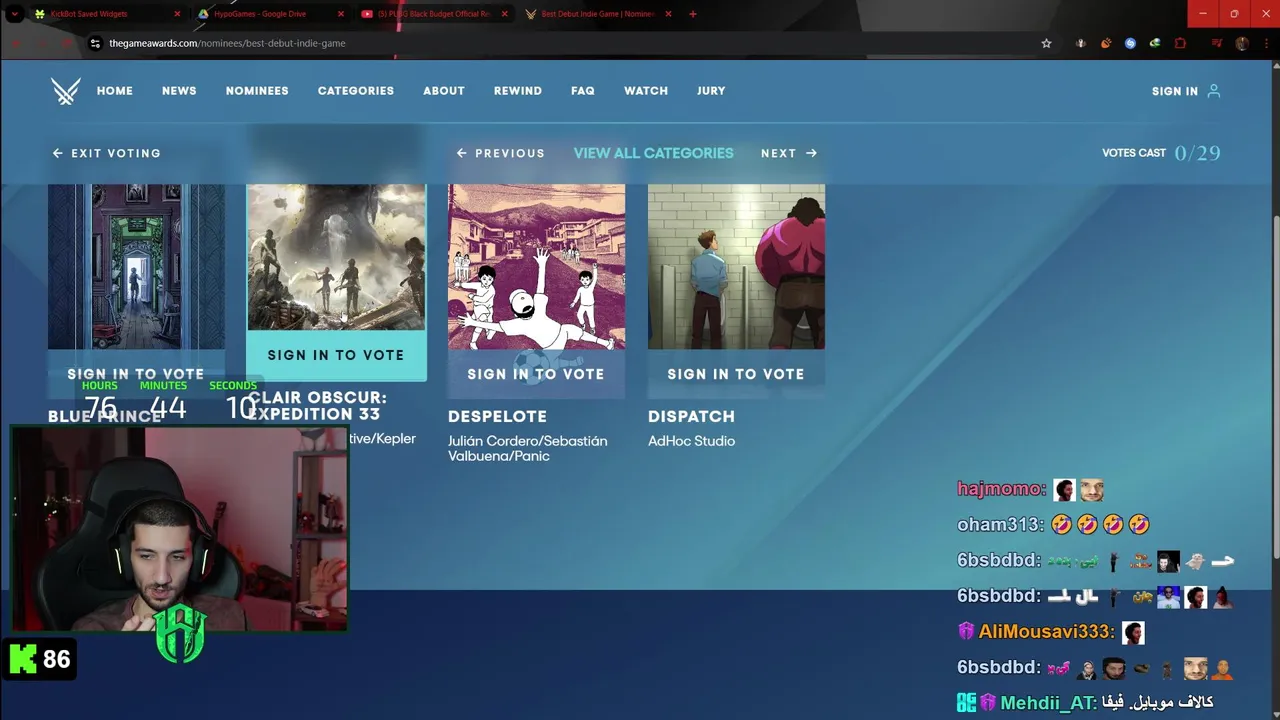Open the About nav item
Viewport: 1280px width, 720px height.
[444, 91]
